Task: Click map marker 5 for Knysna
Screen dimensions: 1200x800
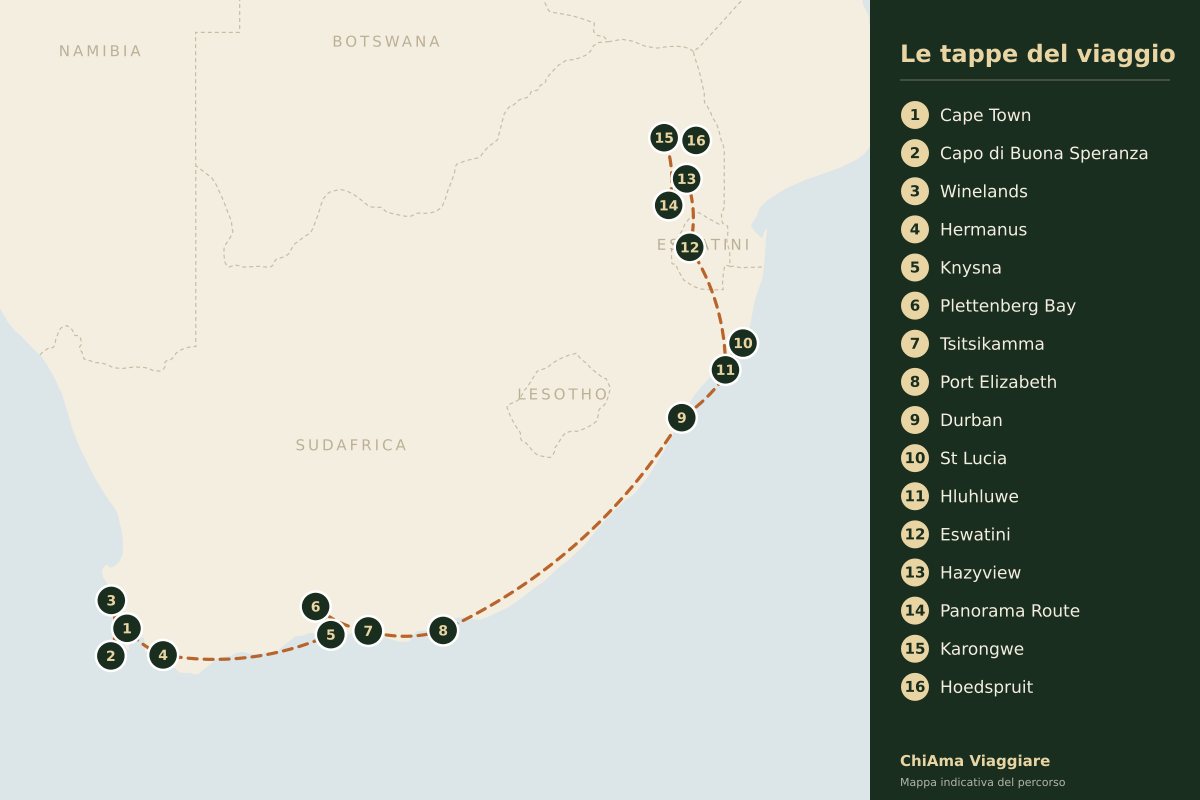Action: pos(330,634)
